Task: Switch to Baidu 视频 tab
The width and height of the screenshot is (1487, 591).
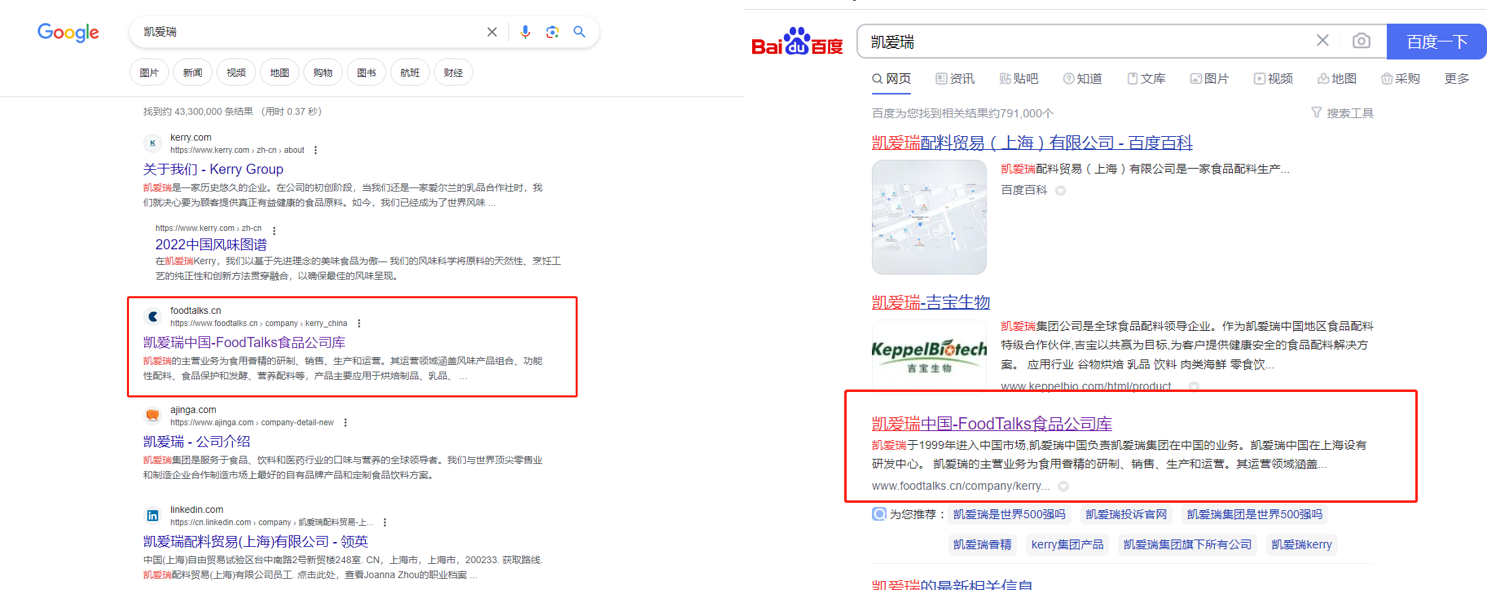Action: coord(1273,79)
